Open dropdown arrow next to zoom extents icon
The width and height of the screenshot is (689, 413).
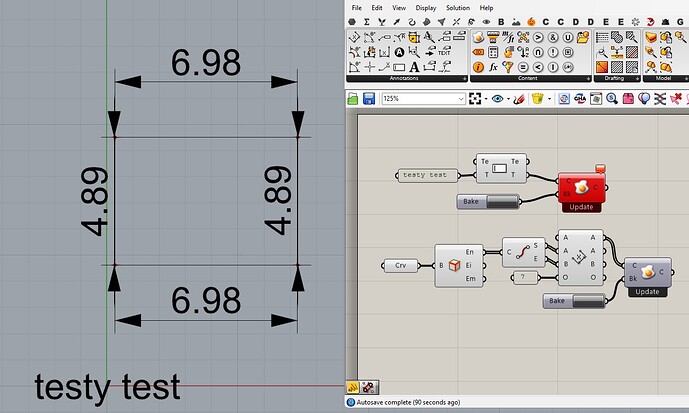tap(485, 99)
